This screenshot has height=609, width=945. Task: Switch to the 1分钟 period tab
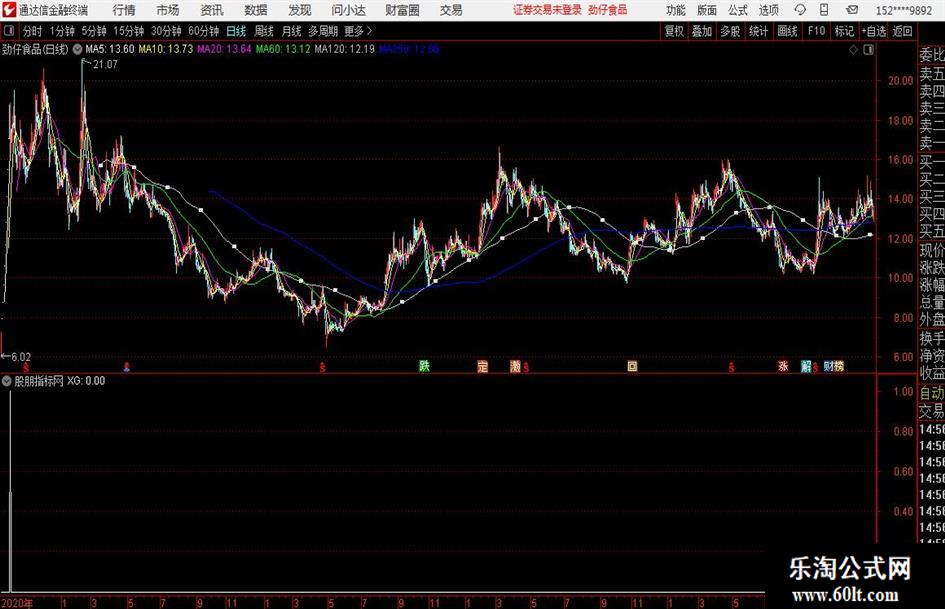coord(62,31)
